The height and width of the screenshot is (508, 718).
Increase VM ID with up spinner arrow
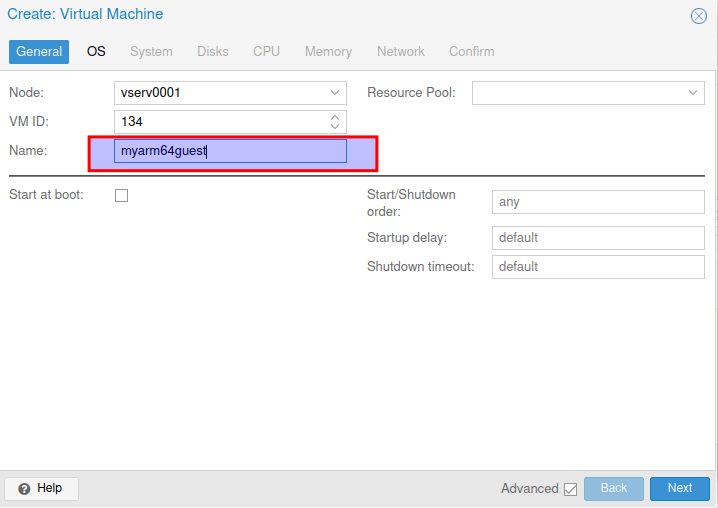click(x=335, y=117)
